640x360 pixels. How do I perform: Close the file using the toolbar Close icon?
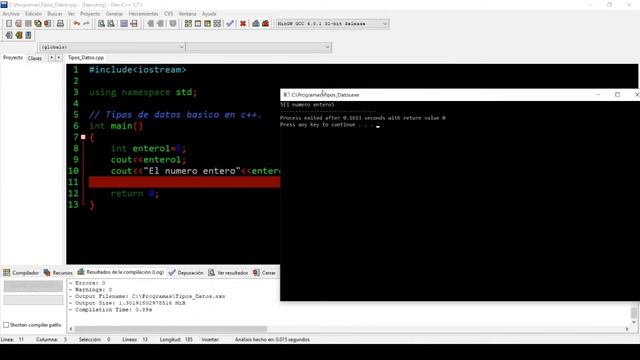click(48, 24)
